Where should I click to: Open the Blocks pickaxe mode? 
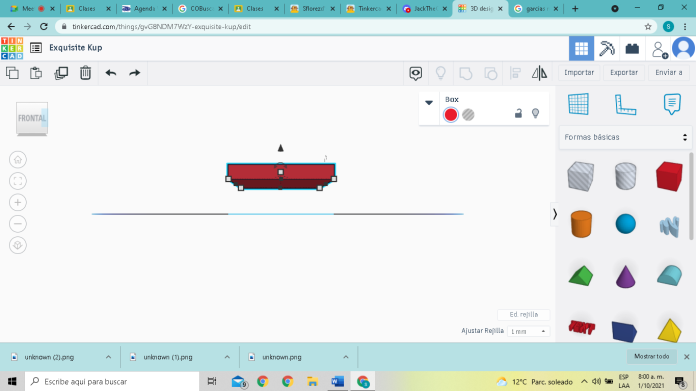click(607, 48)
